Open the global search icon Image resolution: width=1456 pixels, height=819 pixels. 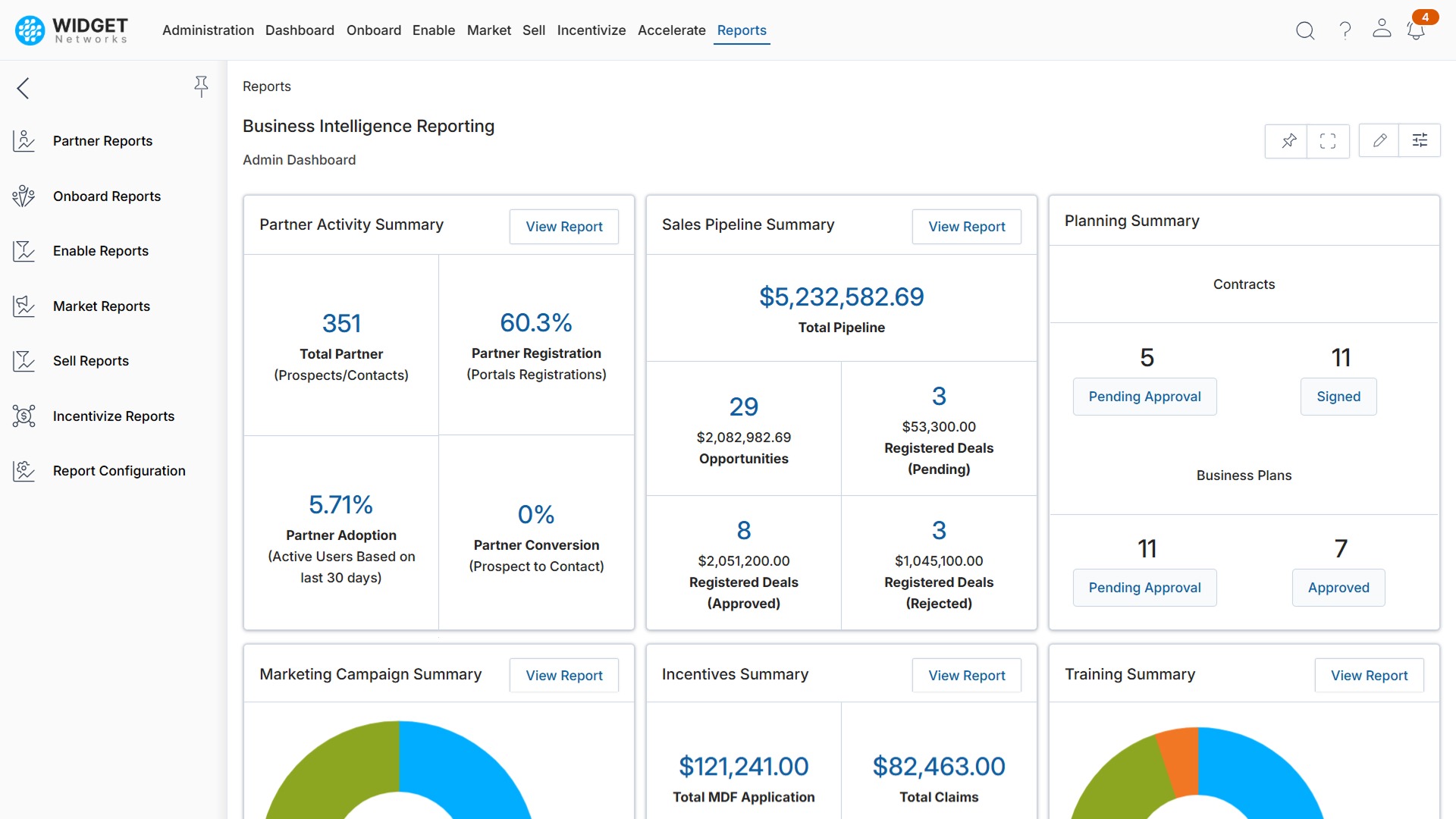1306,30
